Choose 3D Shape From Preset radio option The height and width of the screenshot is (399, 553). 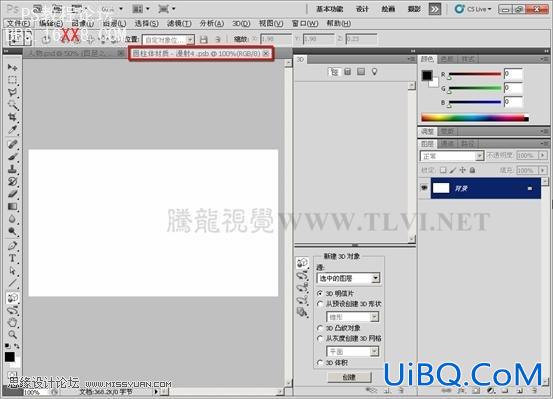tap(320, 303)
